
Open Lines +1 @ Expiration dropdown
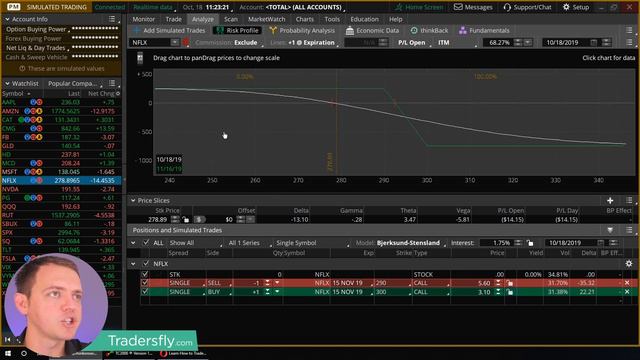(x=304, y=42)
